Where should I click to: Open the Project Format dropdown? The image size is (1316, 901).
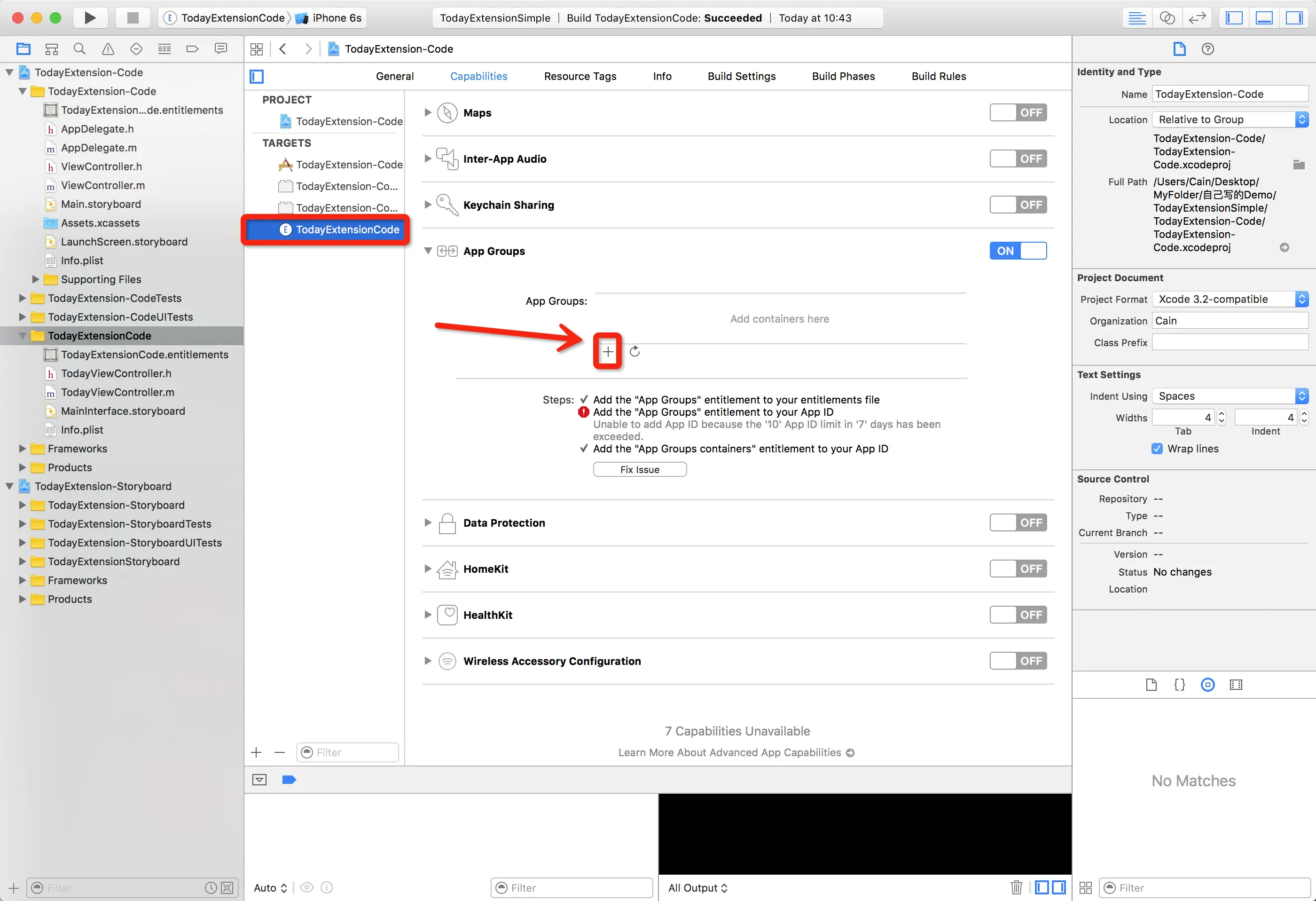(x=1230, y=299)
